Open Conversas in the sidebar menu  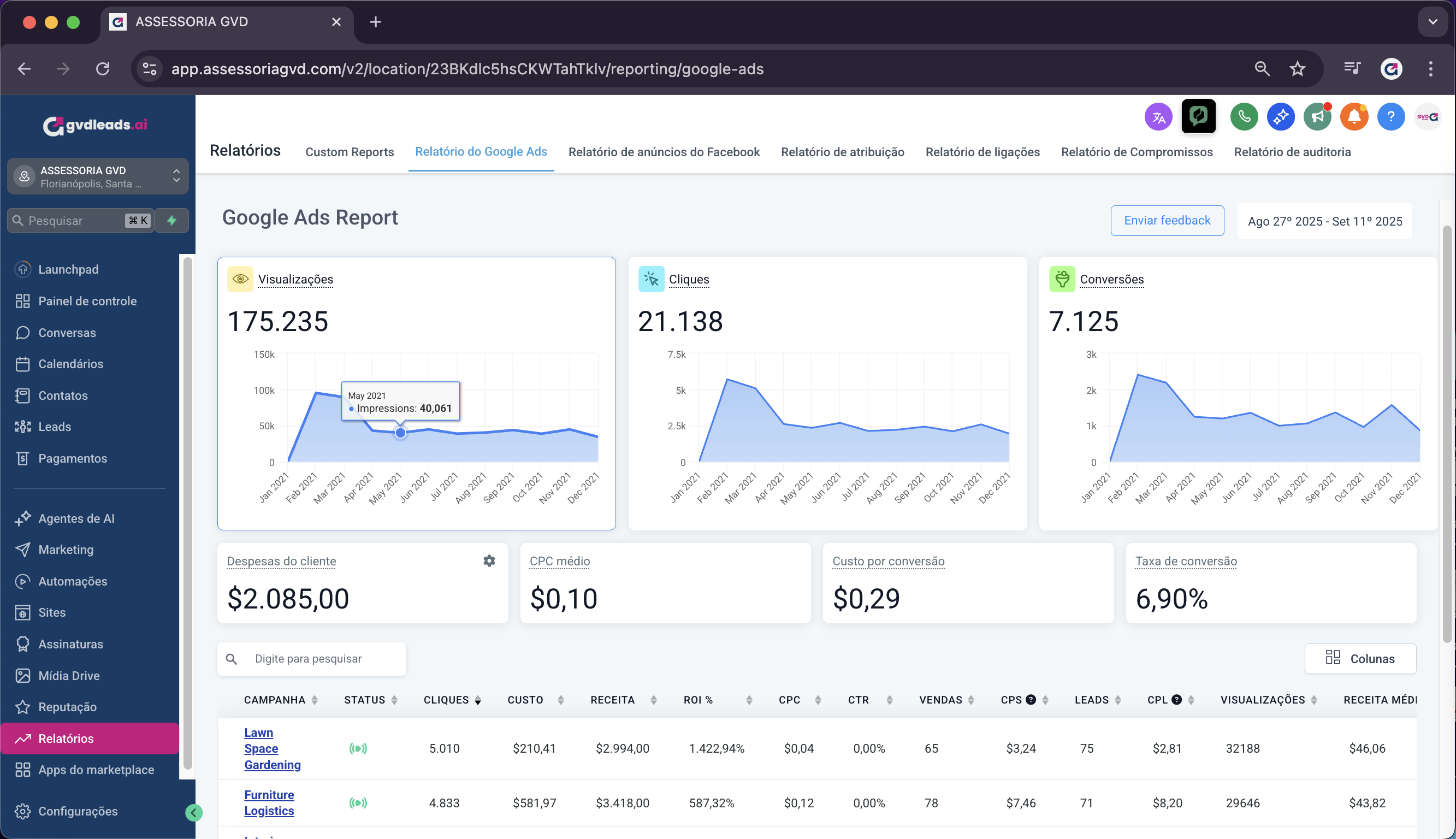[x=67, y=333]
